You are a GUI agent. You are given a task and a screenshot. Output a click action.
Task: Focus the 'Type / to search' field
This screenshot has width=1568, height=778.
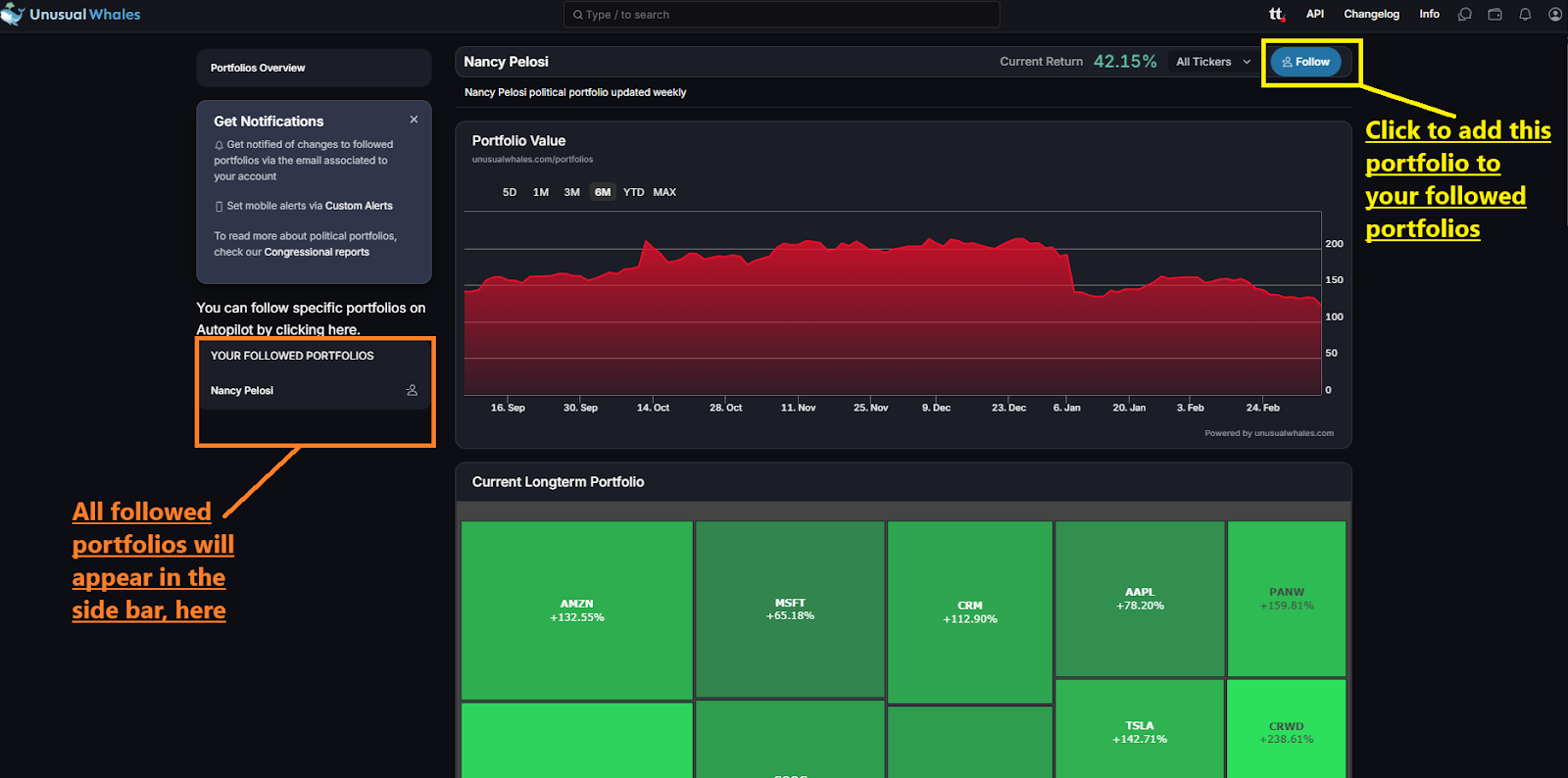781,15
